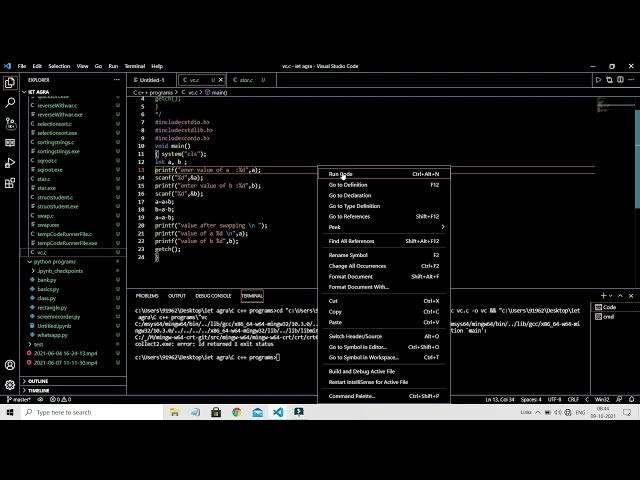Switch to the PROBLEMS panel tab

[x=147, y=296]
